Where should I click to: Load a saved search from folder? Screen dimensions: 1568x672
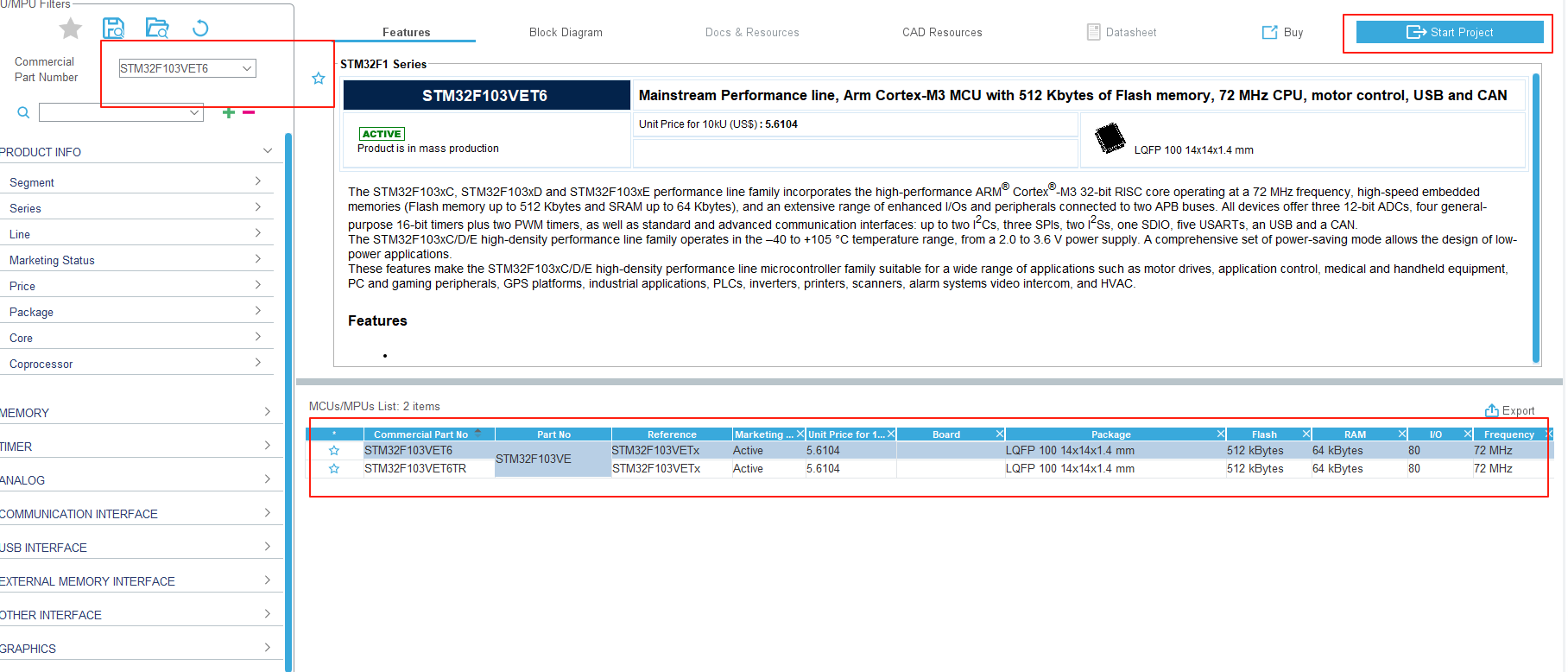click(x=157, y=29)
